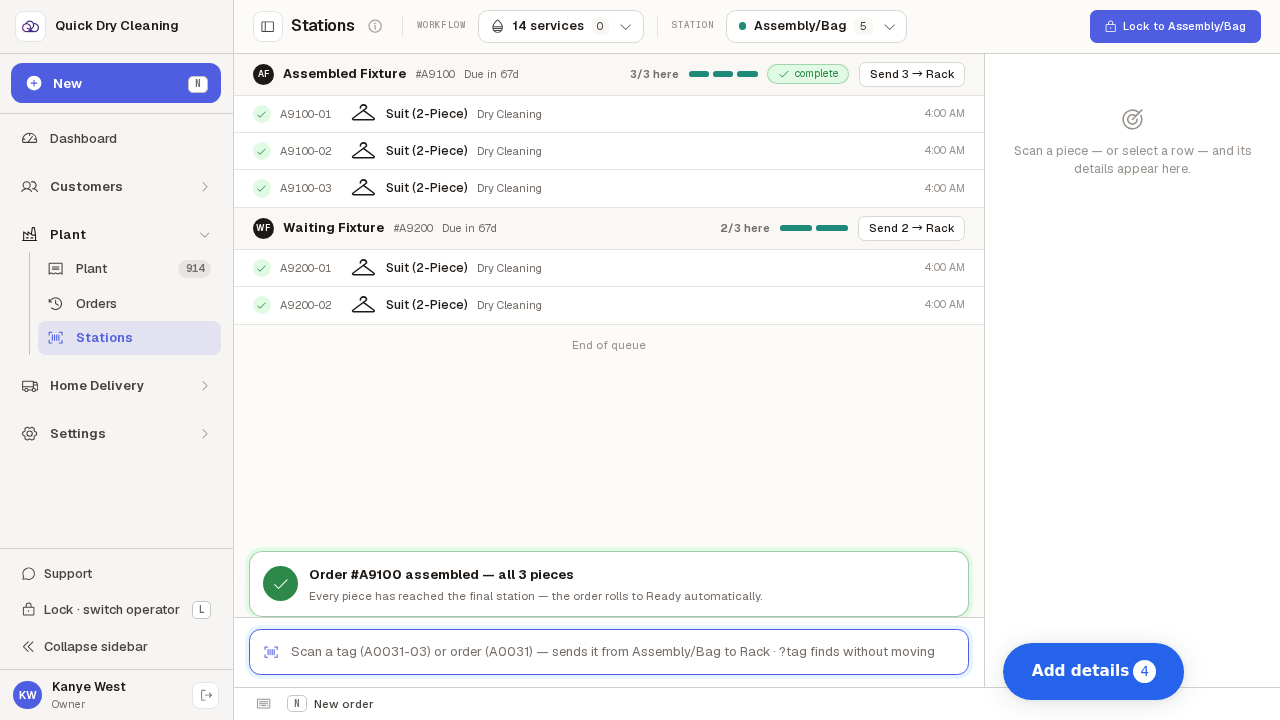Click the KW user avatar
Viewport: 1280px width, 720px height.
pyautogui.click(x=27, y=695)
